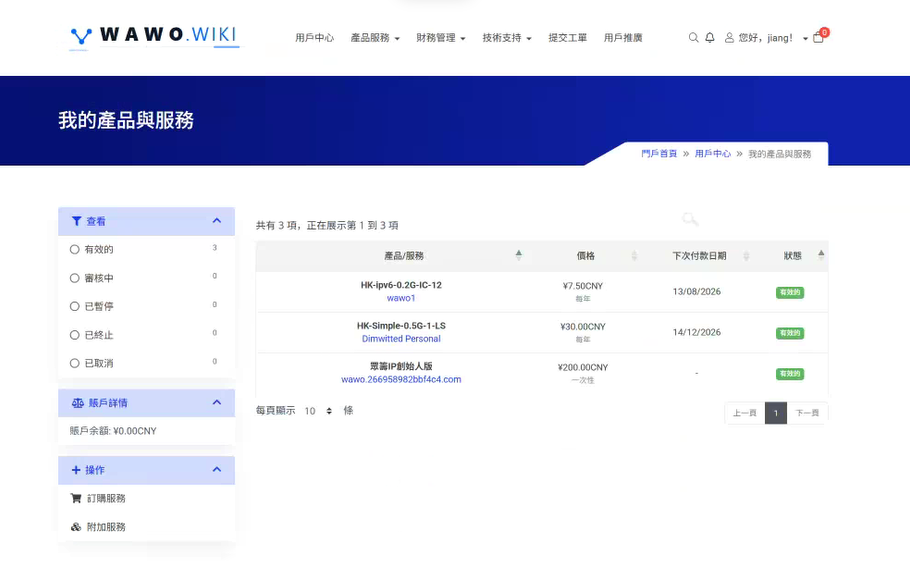Click the 訂購服務 cart icon in sidebar

click(76, 498)
